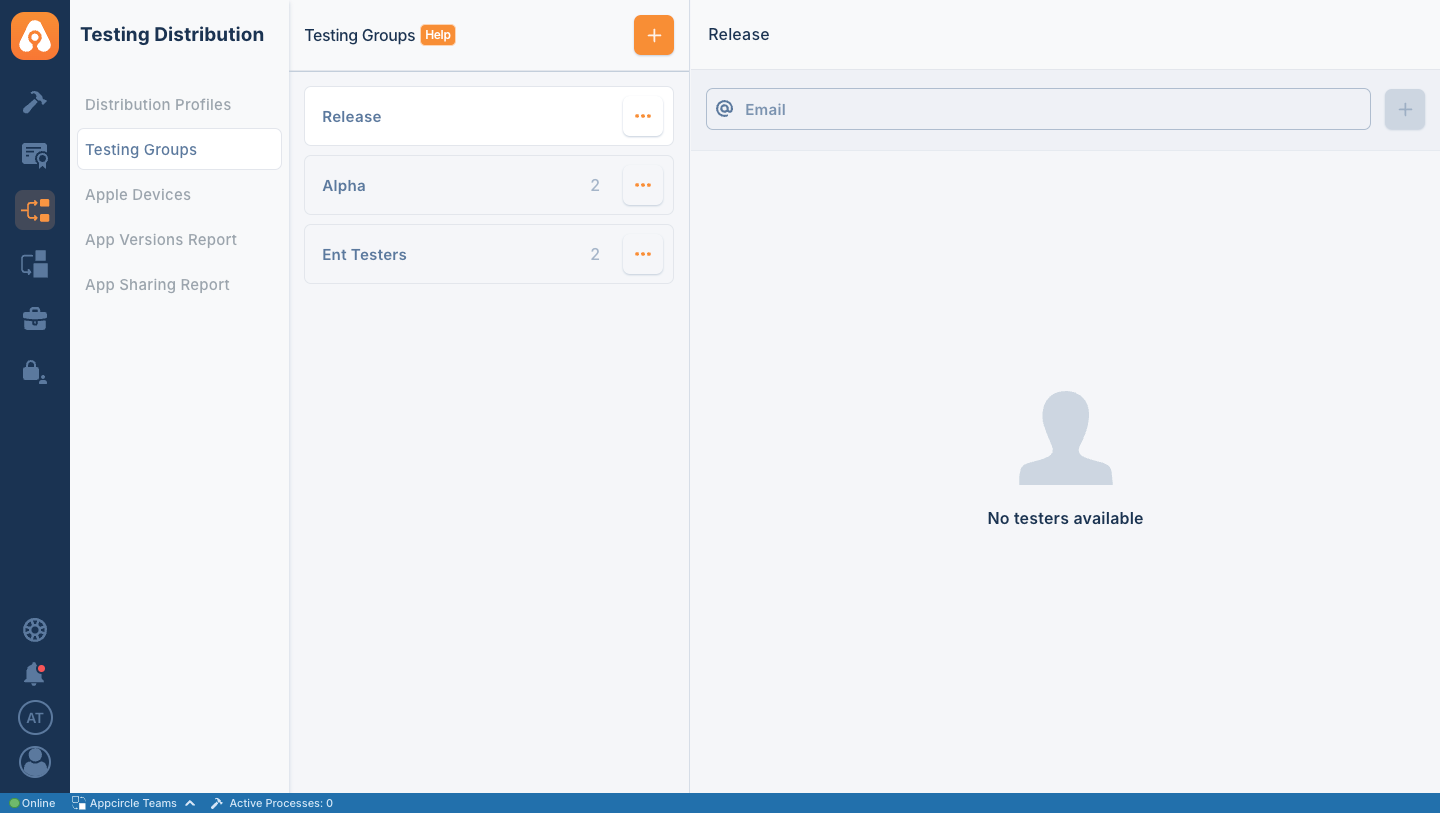Image resolution: width=1440 pixels, height=813 pixels.
Task: Click the Testing Groups column title
Action: point(360,35)
